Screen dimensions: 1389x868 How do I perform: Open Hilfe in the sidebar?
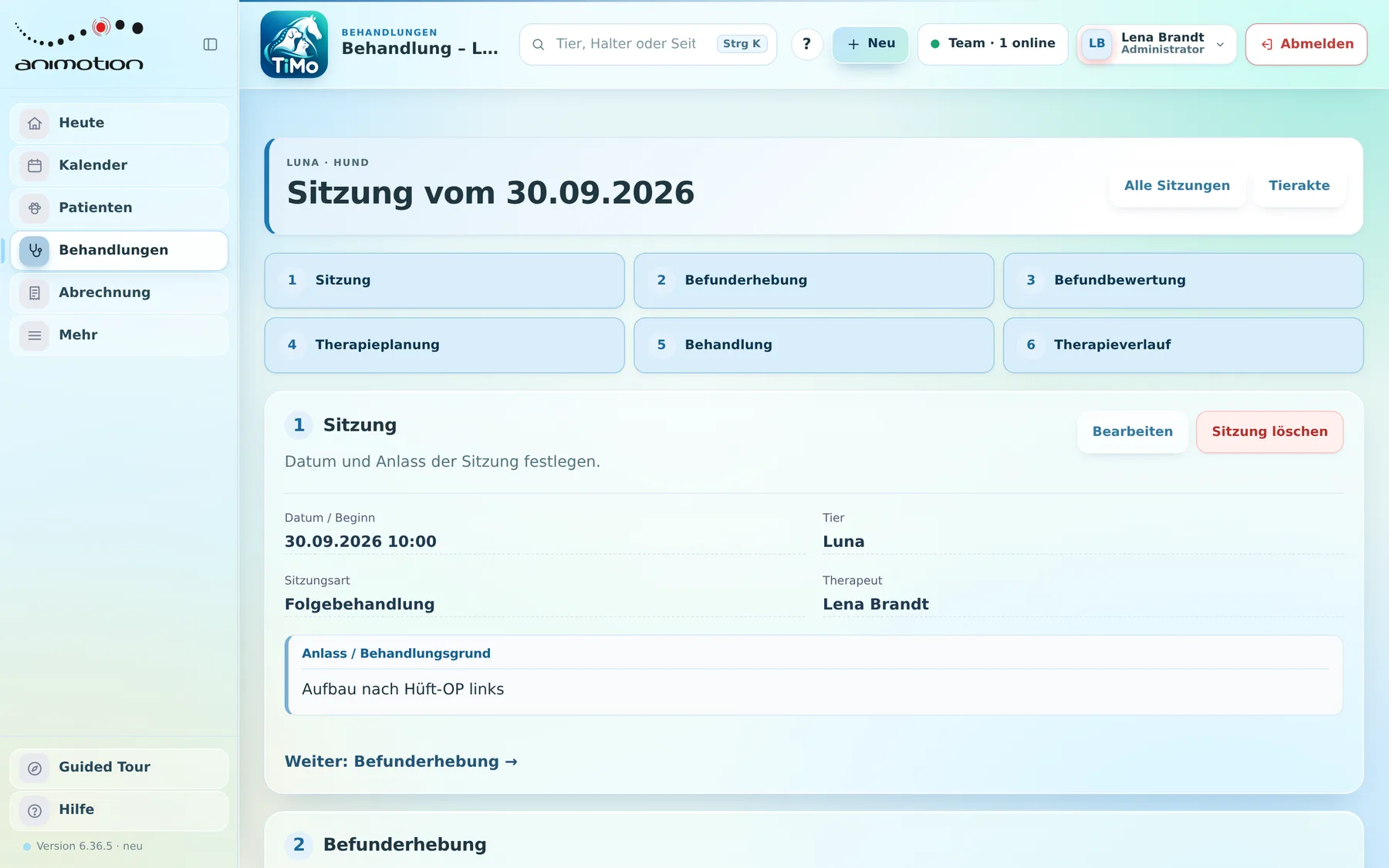coord(119,811)
